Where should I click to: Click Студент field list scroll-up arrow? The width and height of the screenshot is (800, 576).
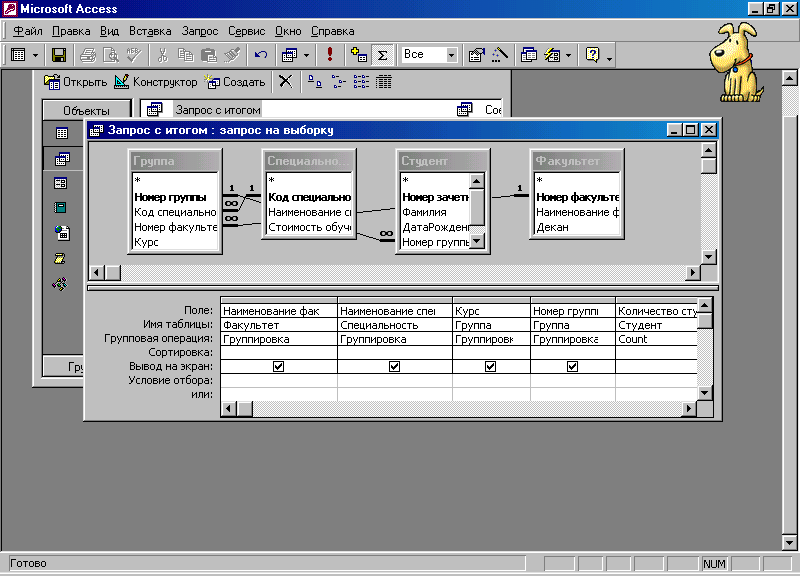477,181
